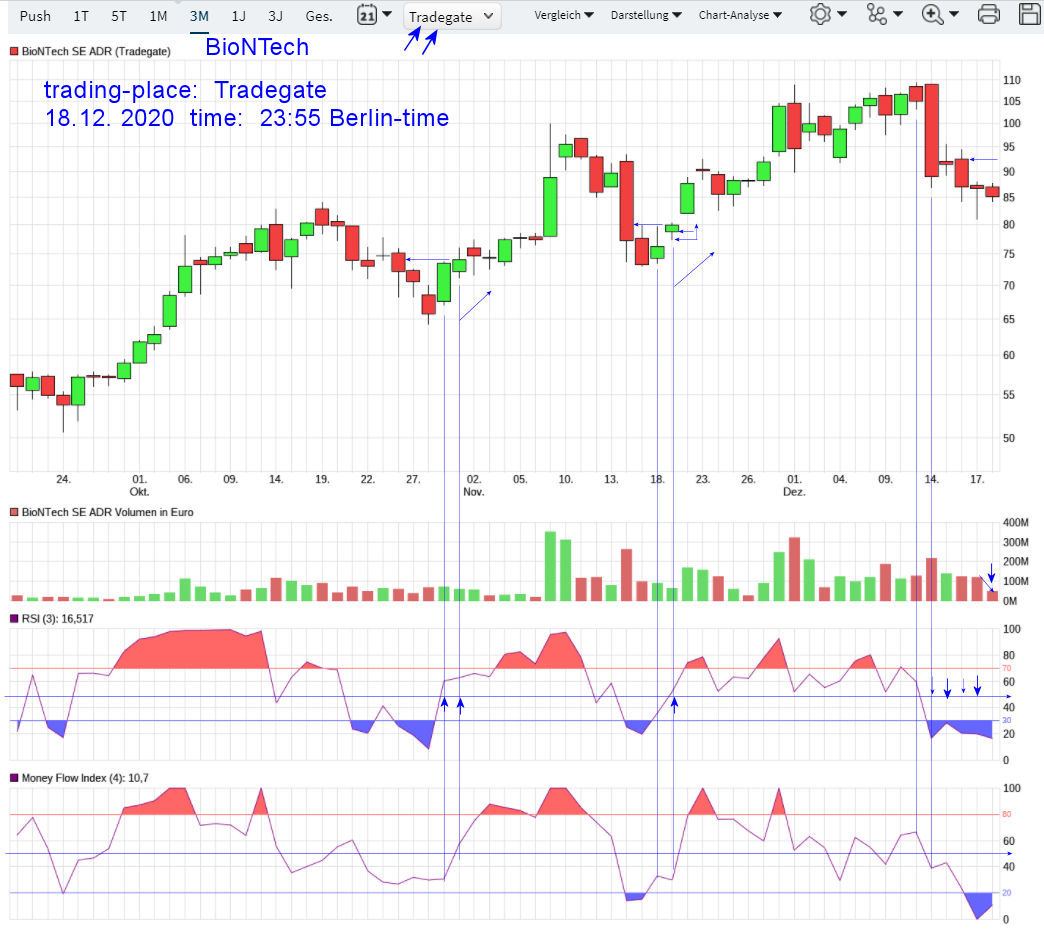Click the 400M volume axis label

tap(1015, 523)
